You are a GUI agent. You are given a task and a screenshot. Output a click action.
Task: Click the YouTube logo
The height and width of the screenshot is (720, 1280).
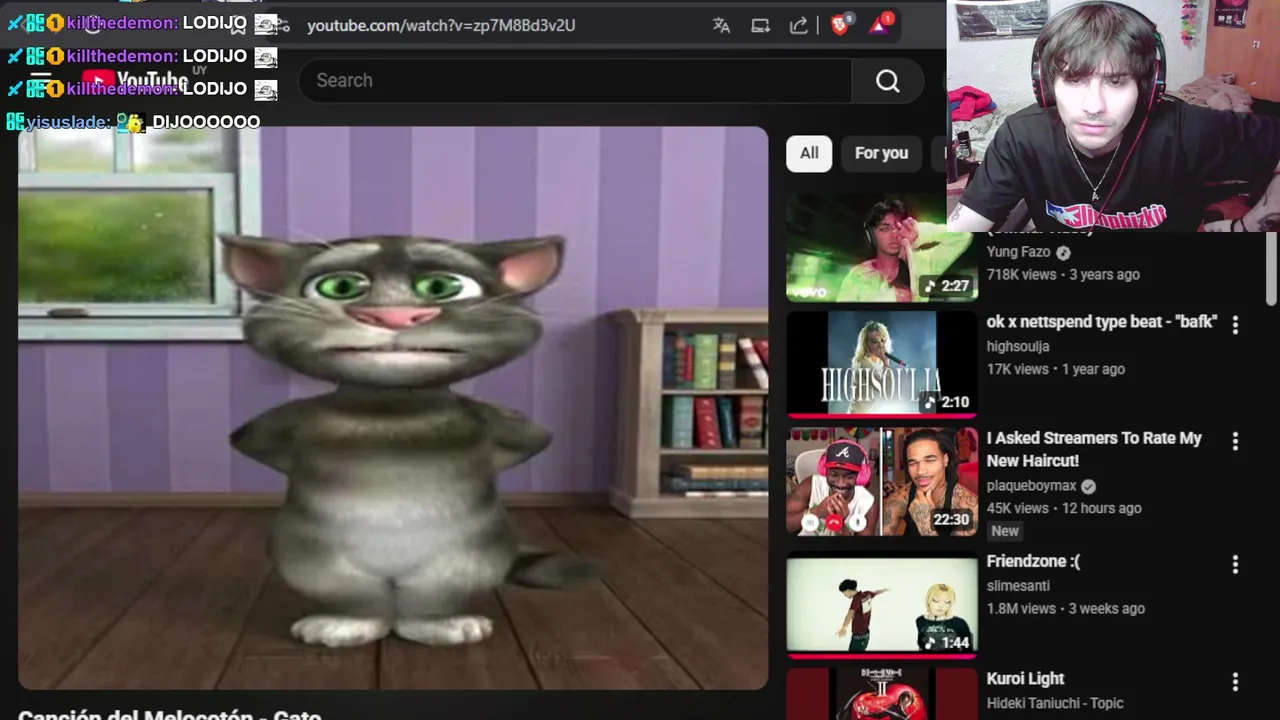(x=135, y=80)
